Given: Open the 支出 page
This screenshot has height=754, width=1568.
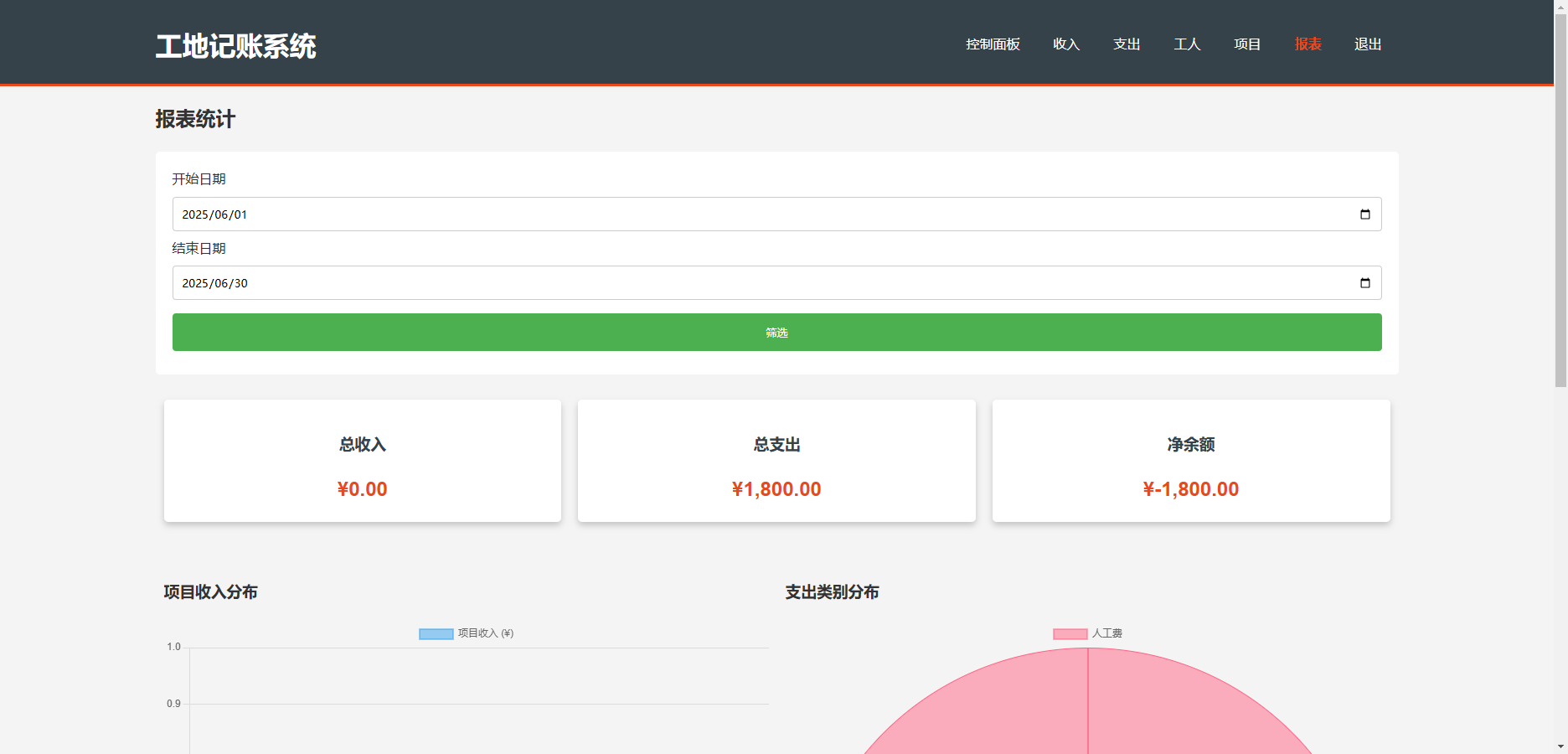Looking at the screenshot, I should 1127,44.
